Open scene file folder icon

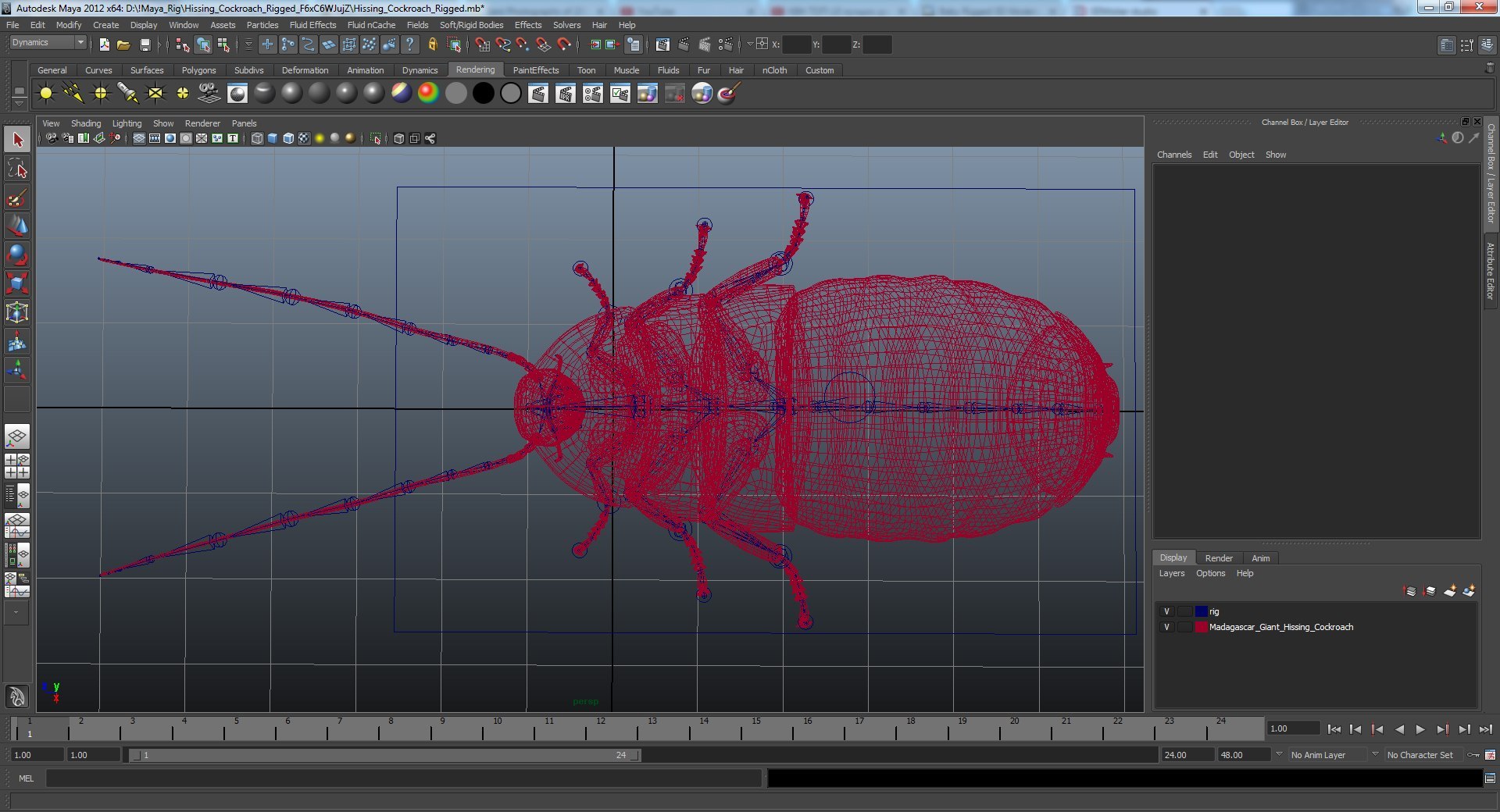(x=123, y=45)
